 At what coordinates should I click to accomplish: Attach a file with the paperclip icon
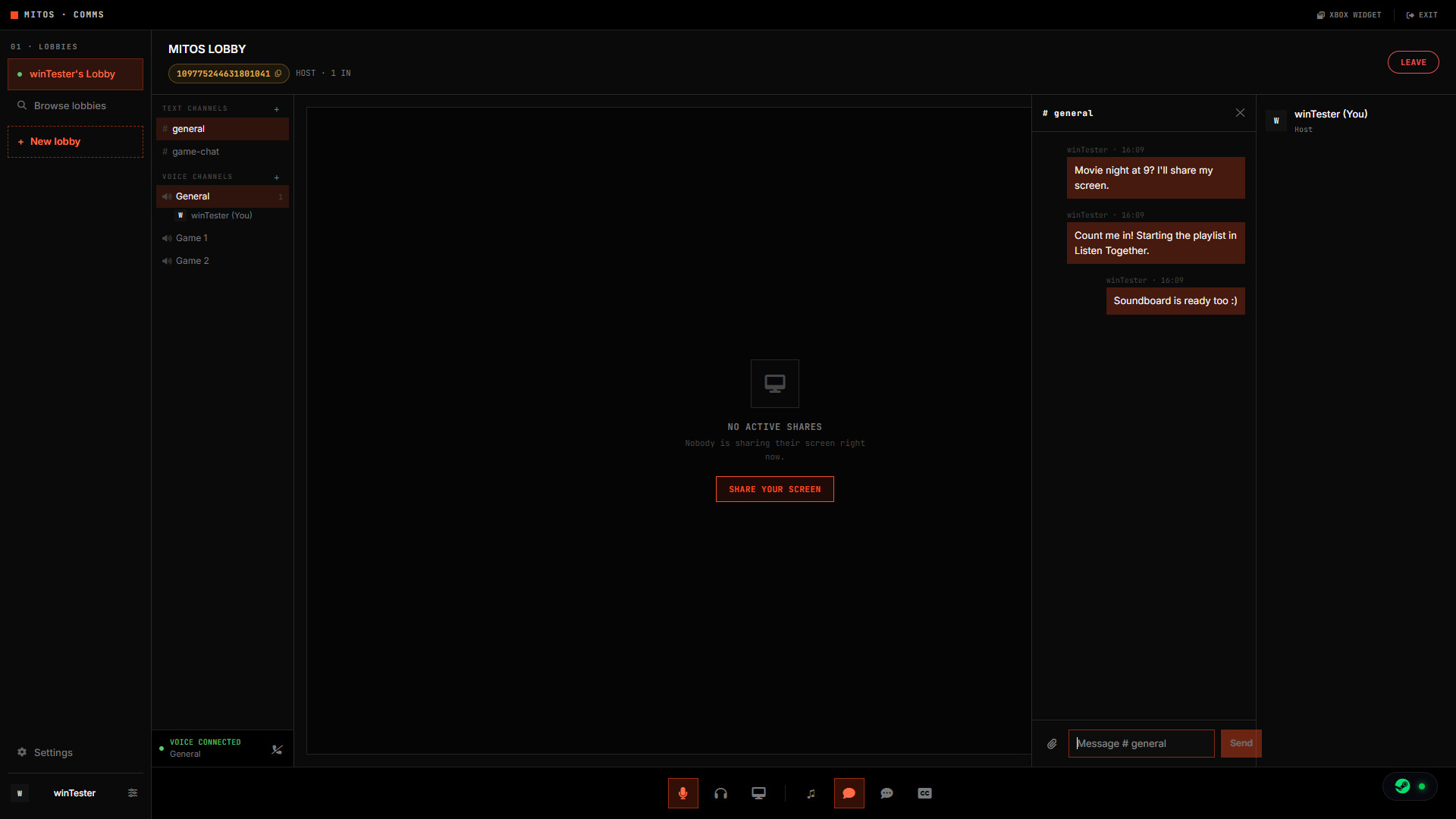point(1052,744)
